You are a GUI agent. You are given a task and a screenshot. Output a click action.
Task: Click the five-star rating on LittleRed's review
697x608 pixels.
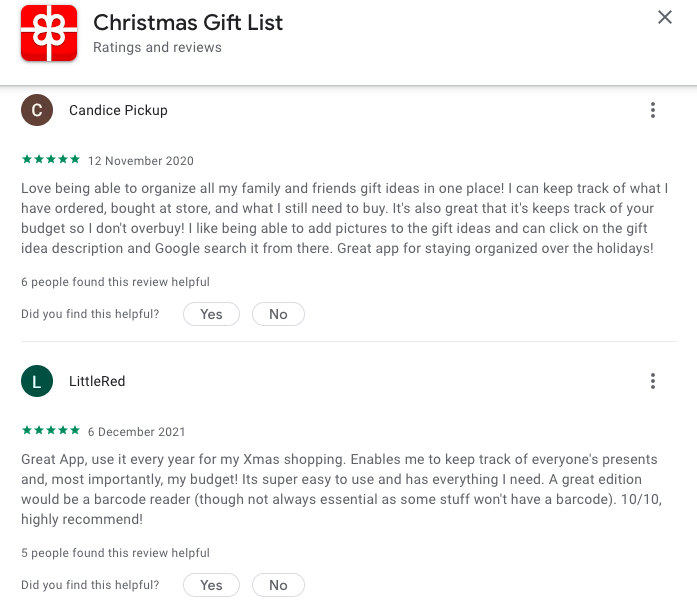coord(51,430)
